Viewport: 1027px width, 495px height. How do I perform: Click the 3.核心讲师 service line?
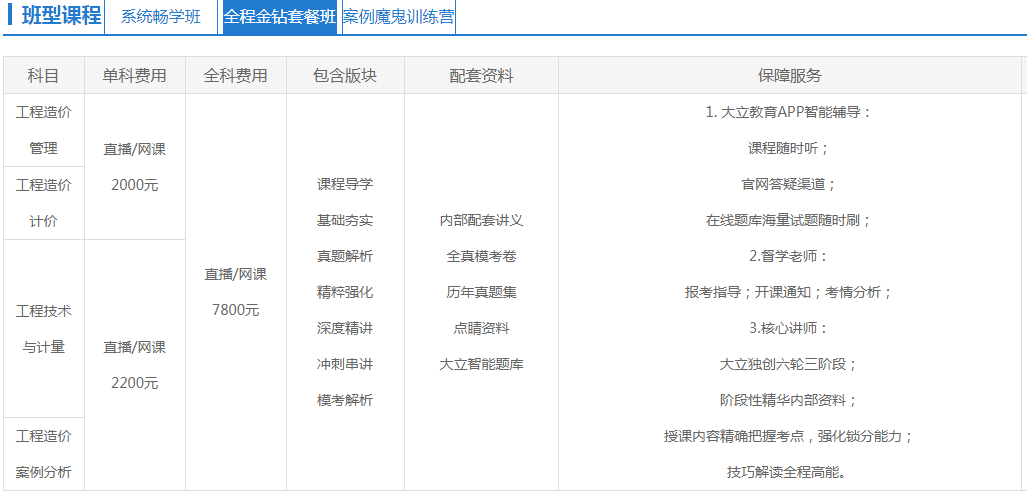pos(789,328)
